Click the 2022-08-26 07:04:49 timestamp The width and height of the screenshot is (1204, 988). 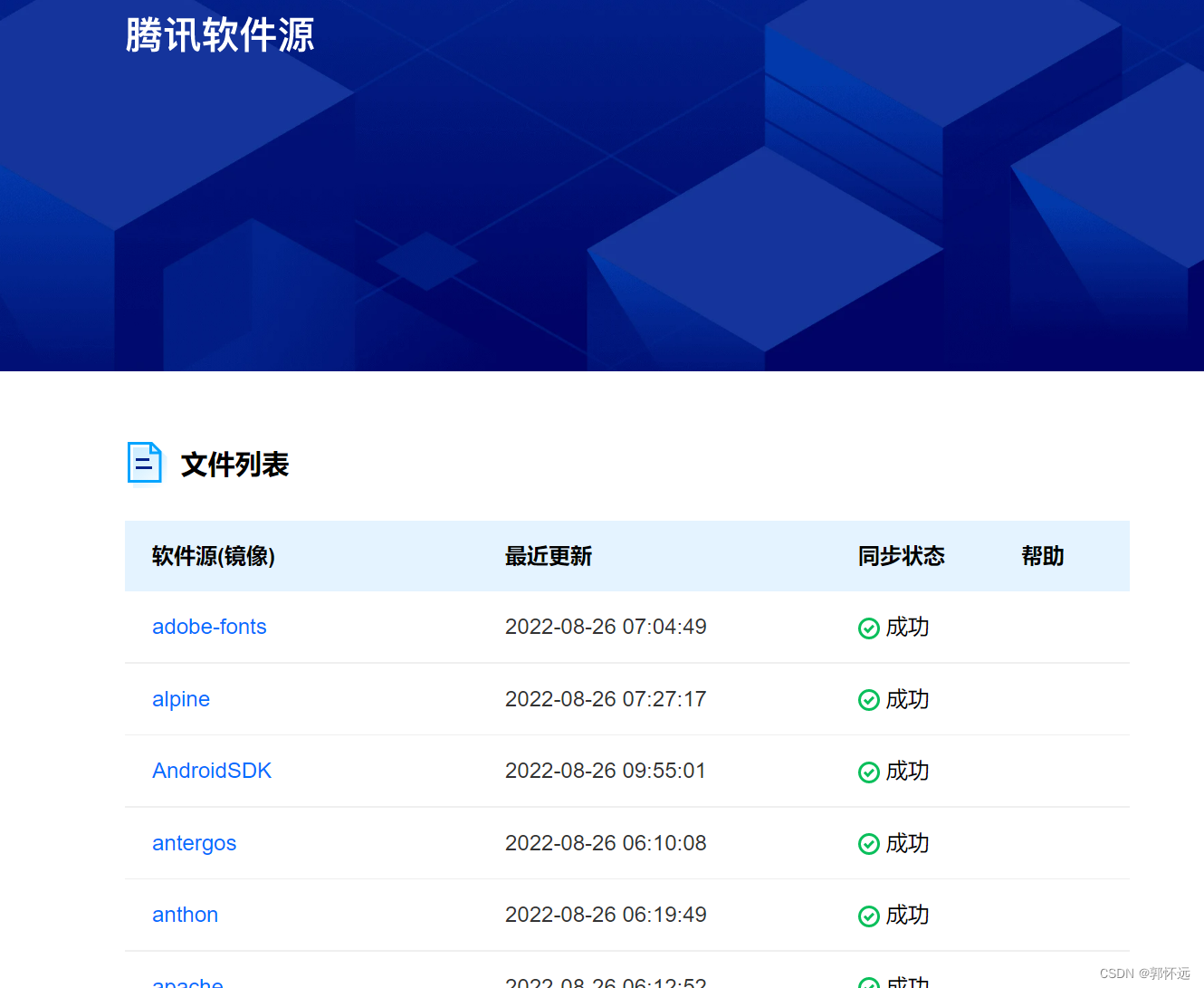click(606, 627)
